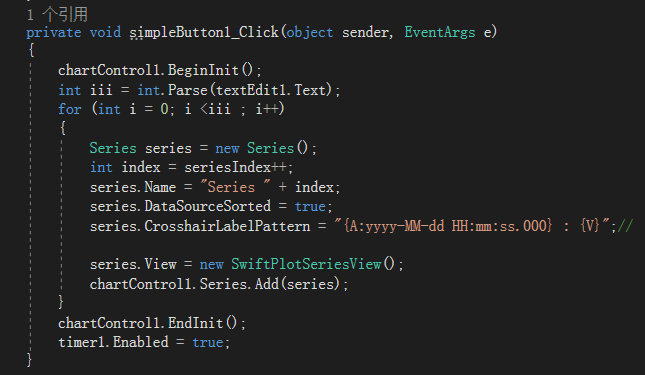Click simpleButton1_Click method name

204,32
